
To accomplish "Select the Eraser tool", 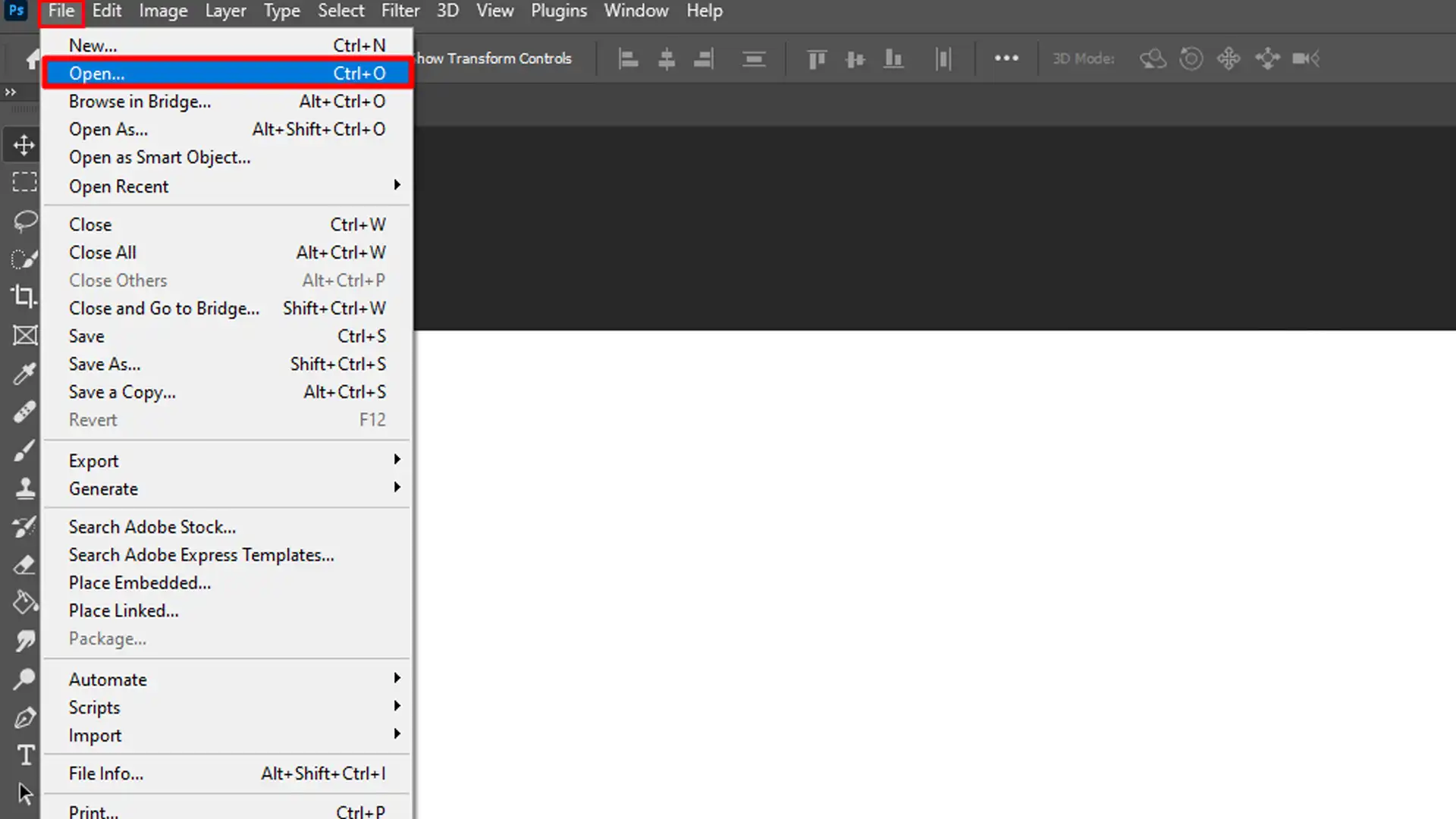I will (24, 564).
